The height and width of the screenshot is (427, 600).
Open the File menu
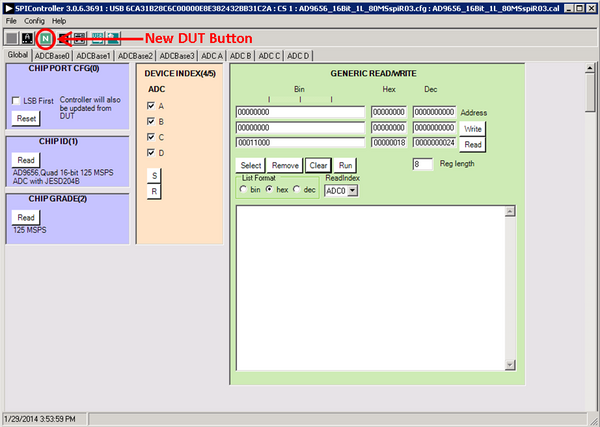pyautogui.click(x=11, y=21)
